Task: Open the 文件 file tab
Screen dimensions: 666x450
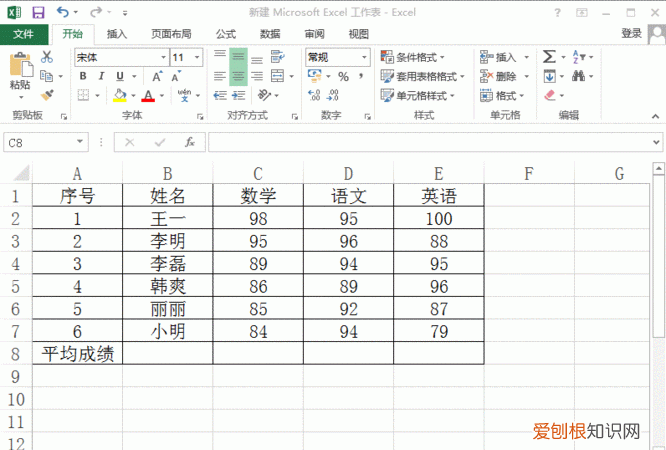Action: [24, 34]
